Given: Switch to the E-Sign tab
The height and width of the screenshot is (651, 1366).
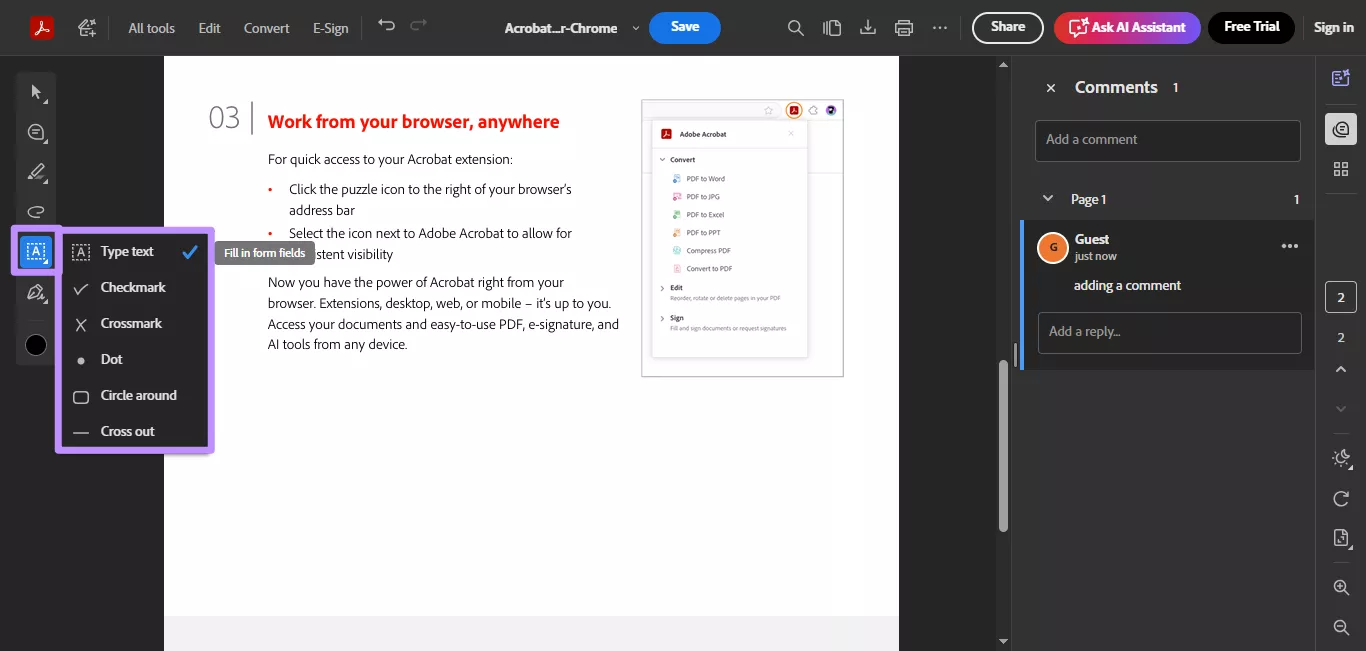Looking at the screenshot, I should point(330,28).
